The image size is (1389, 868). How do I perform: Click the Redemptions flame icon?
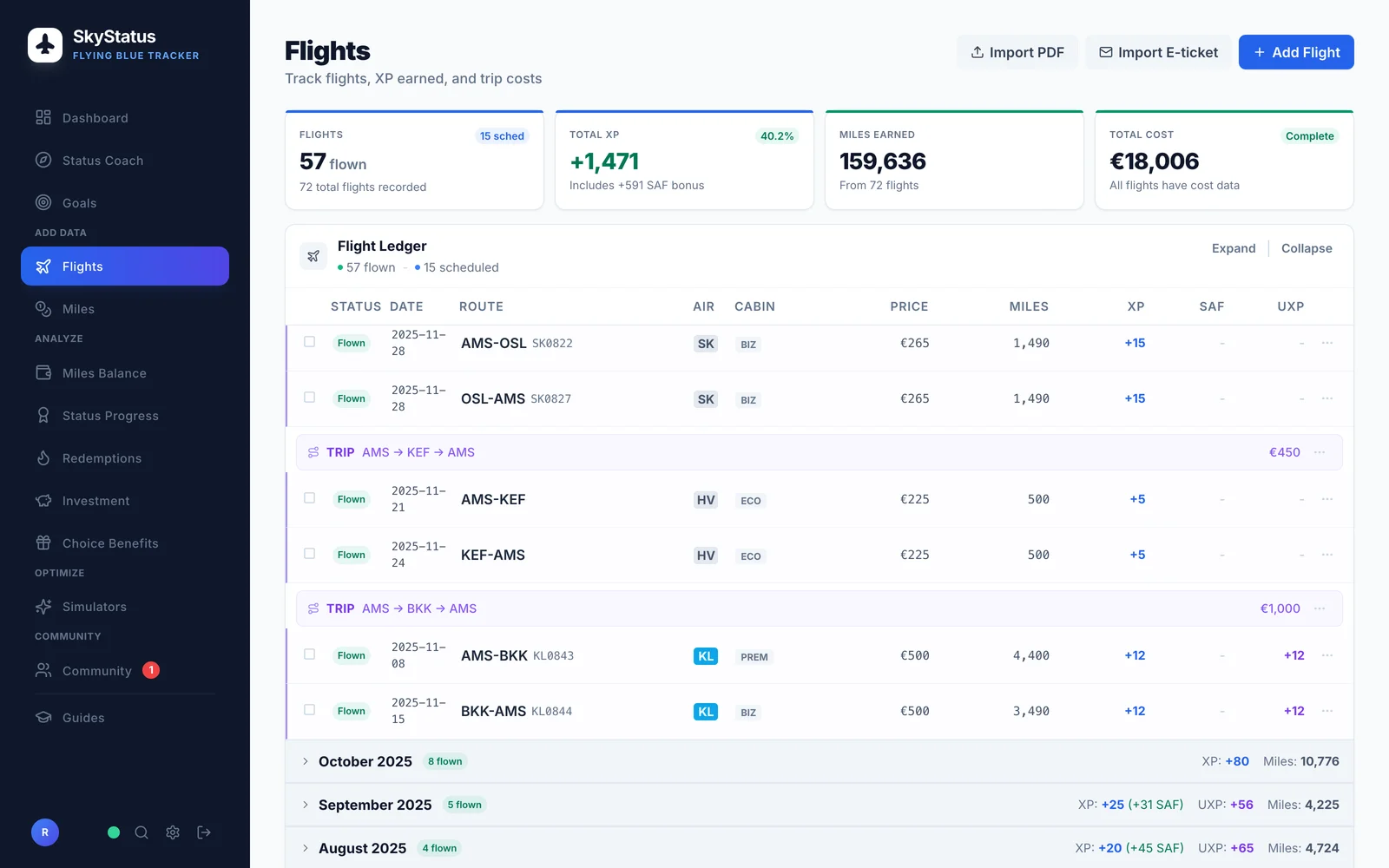pyautogui.click(x=43, y=458)
